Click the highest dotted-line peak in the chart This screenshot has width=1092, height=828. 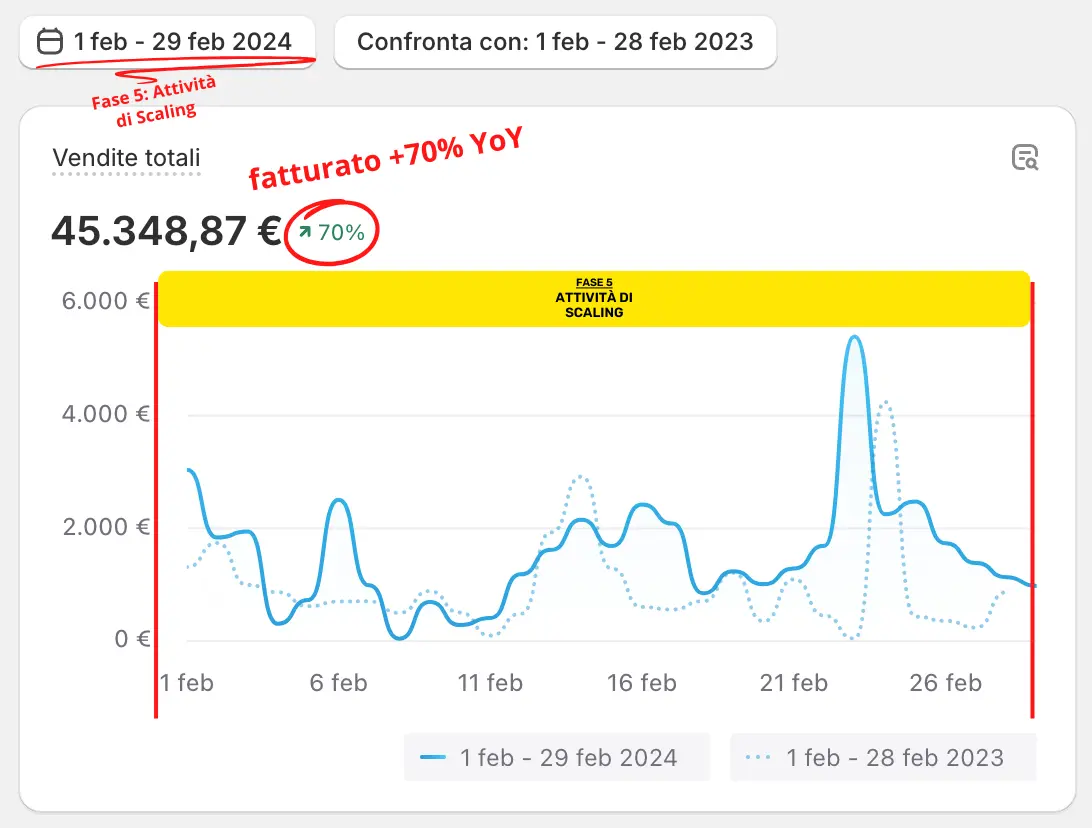point(883,402)
